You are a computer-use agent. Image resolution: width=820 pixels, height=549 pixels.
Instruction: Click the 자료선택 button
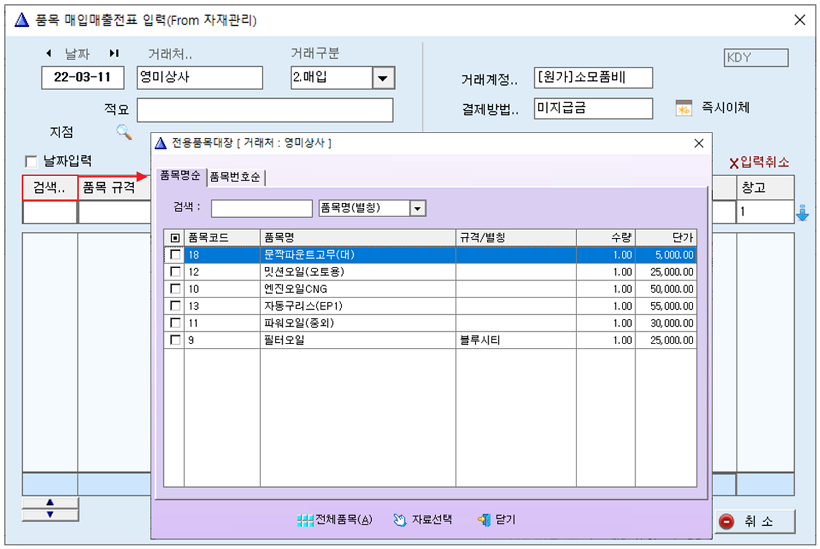click(x=423, y=520)
